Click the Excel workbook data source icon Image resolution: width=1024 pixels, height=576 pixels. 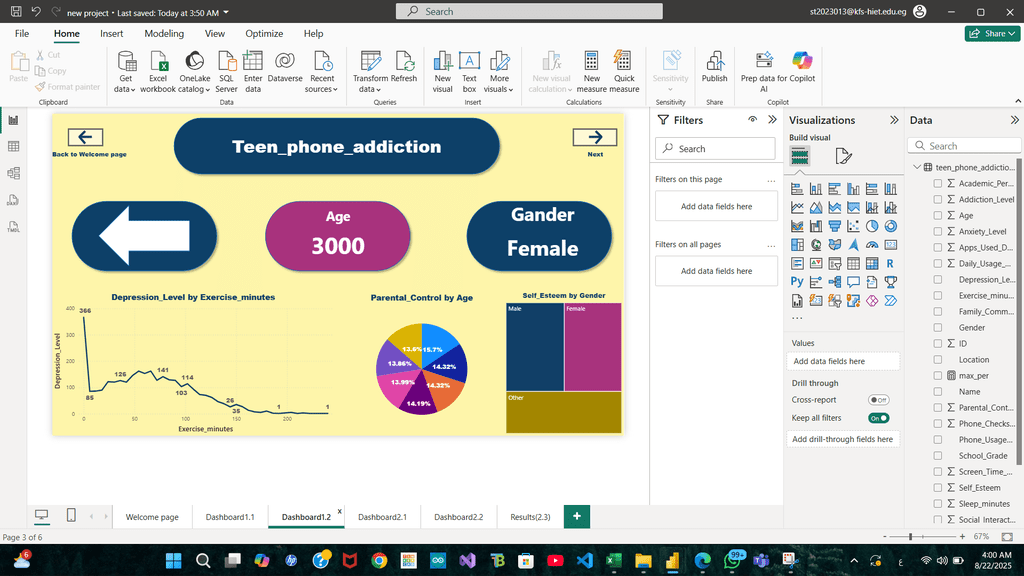pyautogui.click(x=158, y=62)
